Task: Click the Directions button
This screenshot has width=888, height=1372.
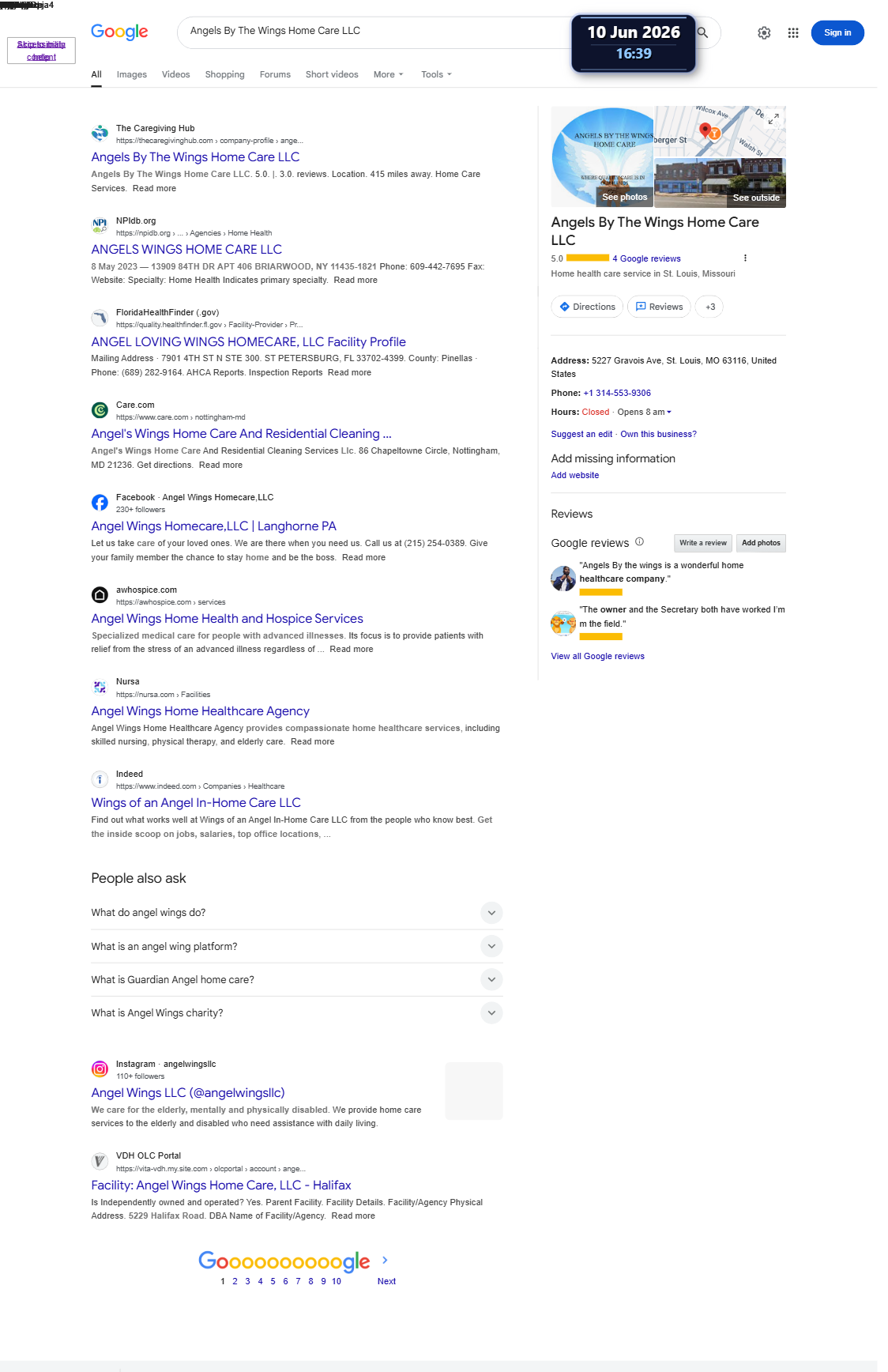Action: (587, 307)
